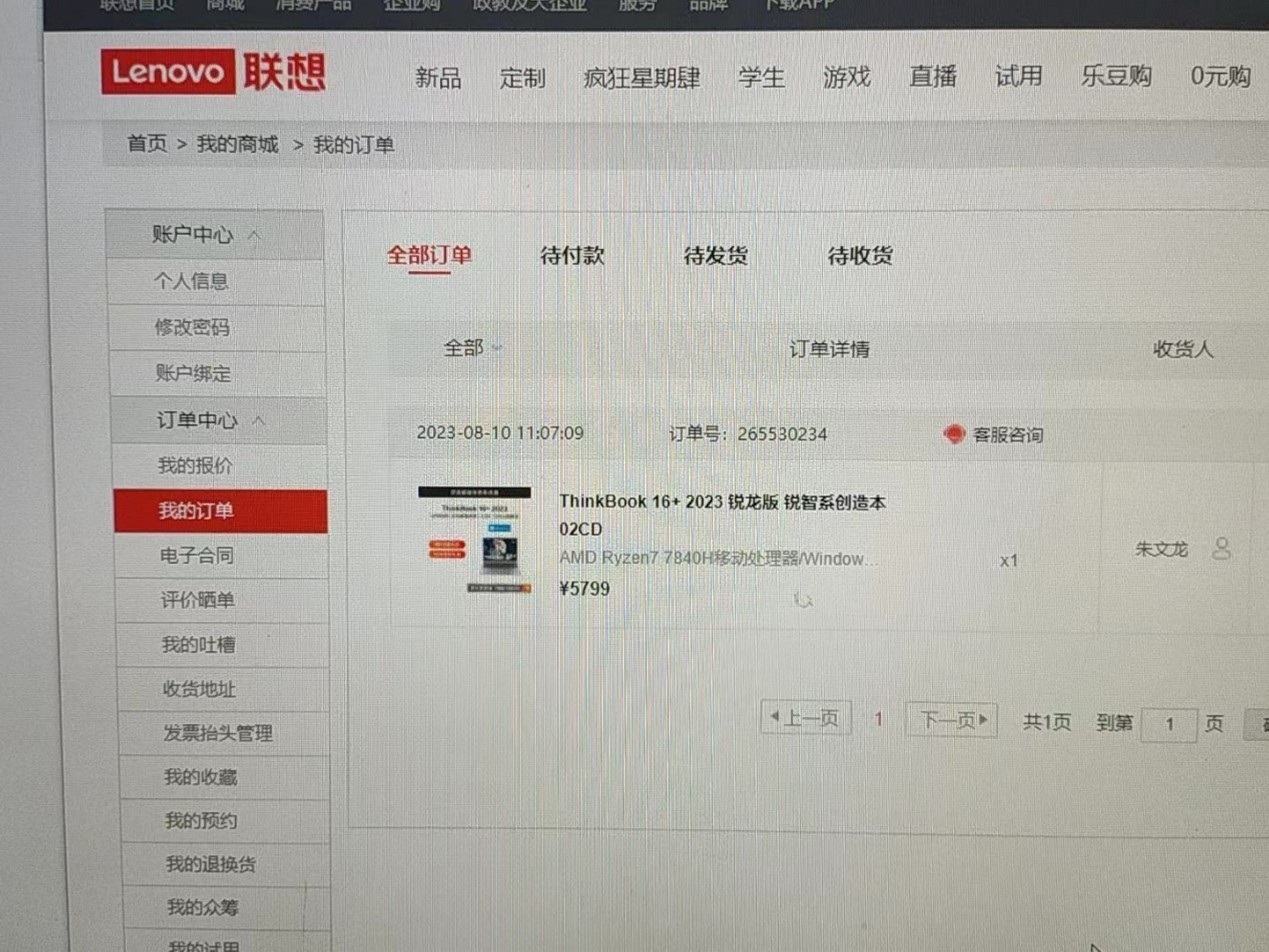Open 电子合同 in the sidebar
This screenshot has width=1269, height=952.
197,555
